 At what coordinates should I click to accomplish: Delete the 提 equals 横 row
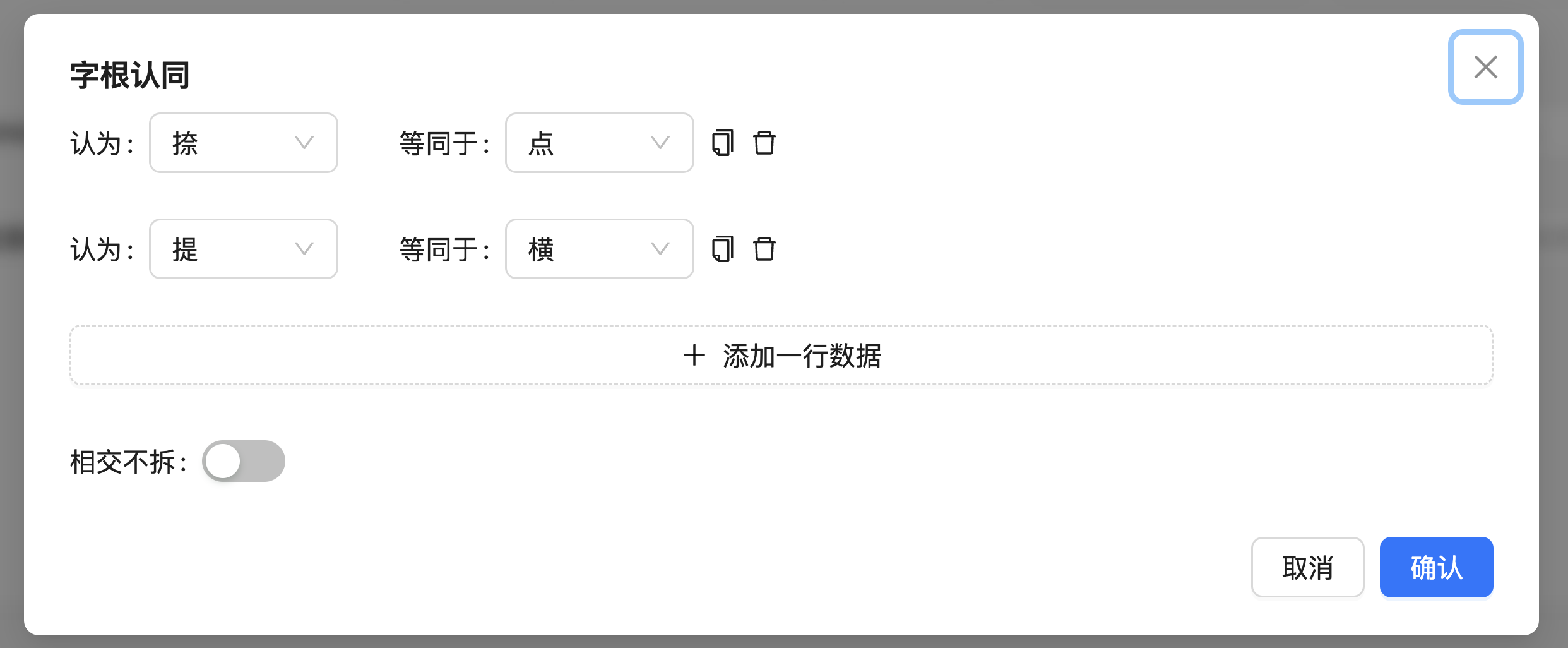click(x=764, y=249)
